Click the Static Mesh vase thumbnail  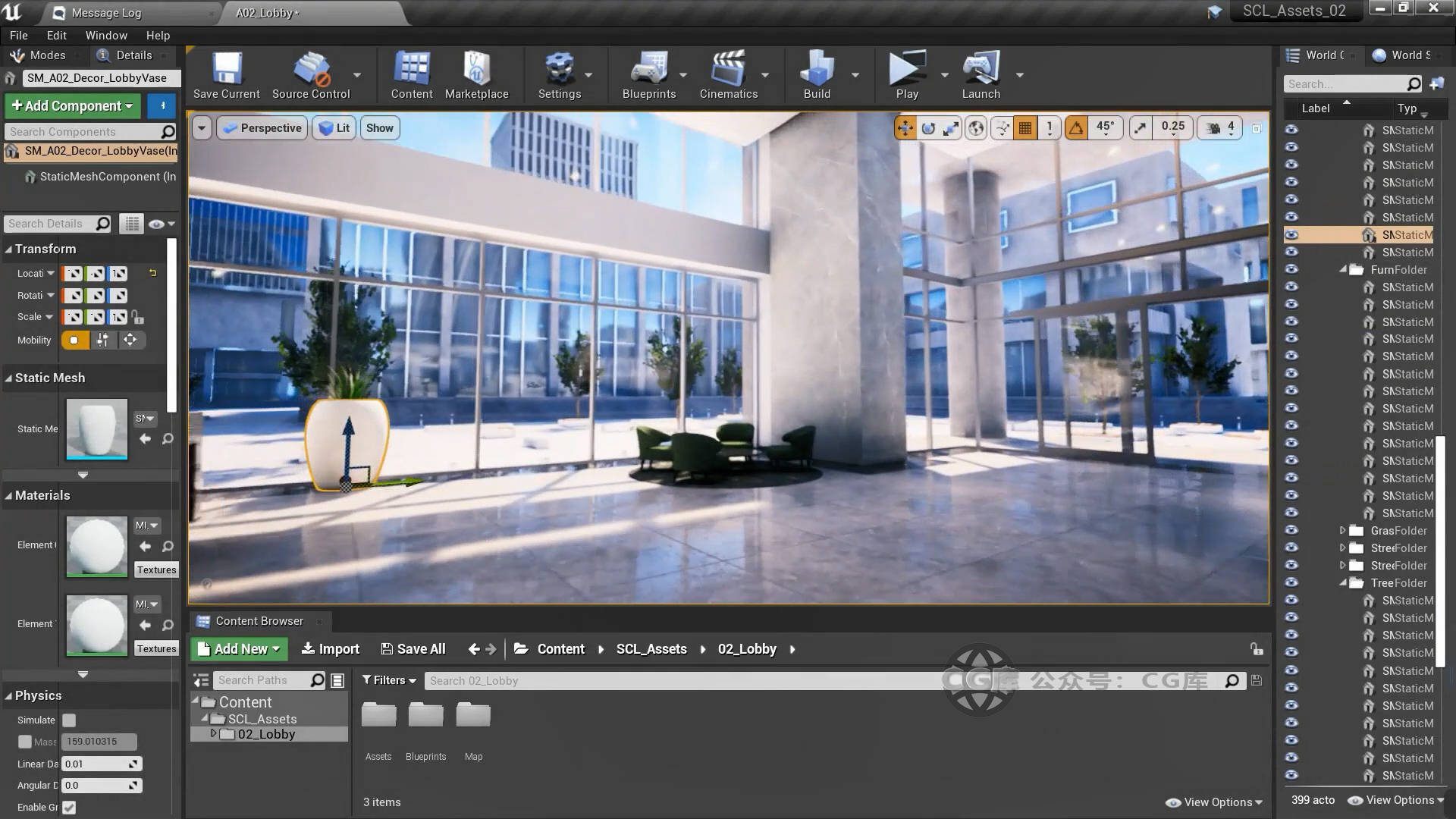[97, 429]
